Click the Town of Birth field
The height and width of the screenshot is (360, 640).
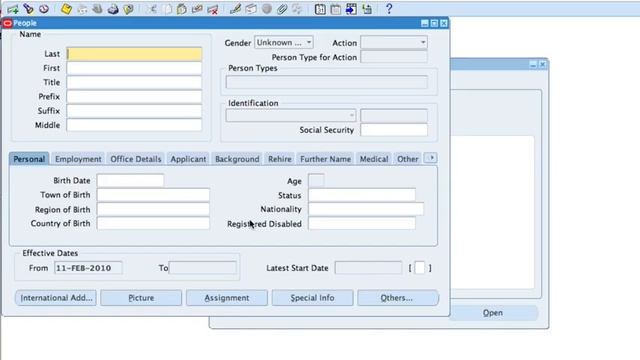153,195
